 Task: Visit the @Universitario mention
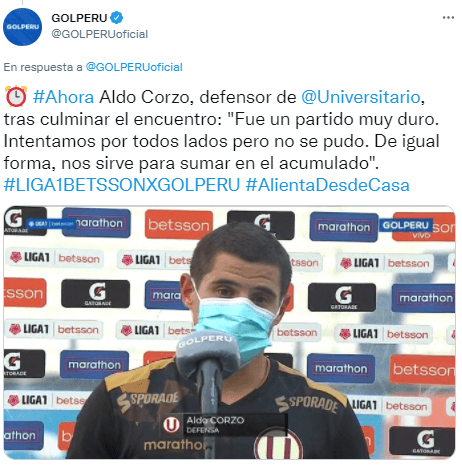click(361, 97)
